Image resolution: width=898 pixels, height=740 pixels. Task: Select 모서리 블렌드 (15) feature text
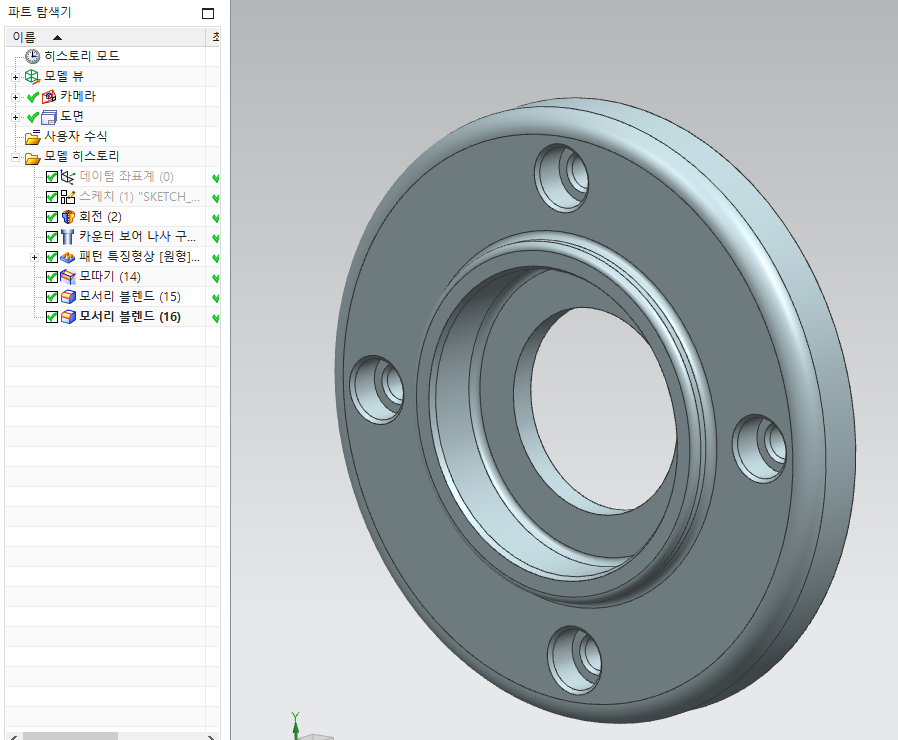click(130, 297)
